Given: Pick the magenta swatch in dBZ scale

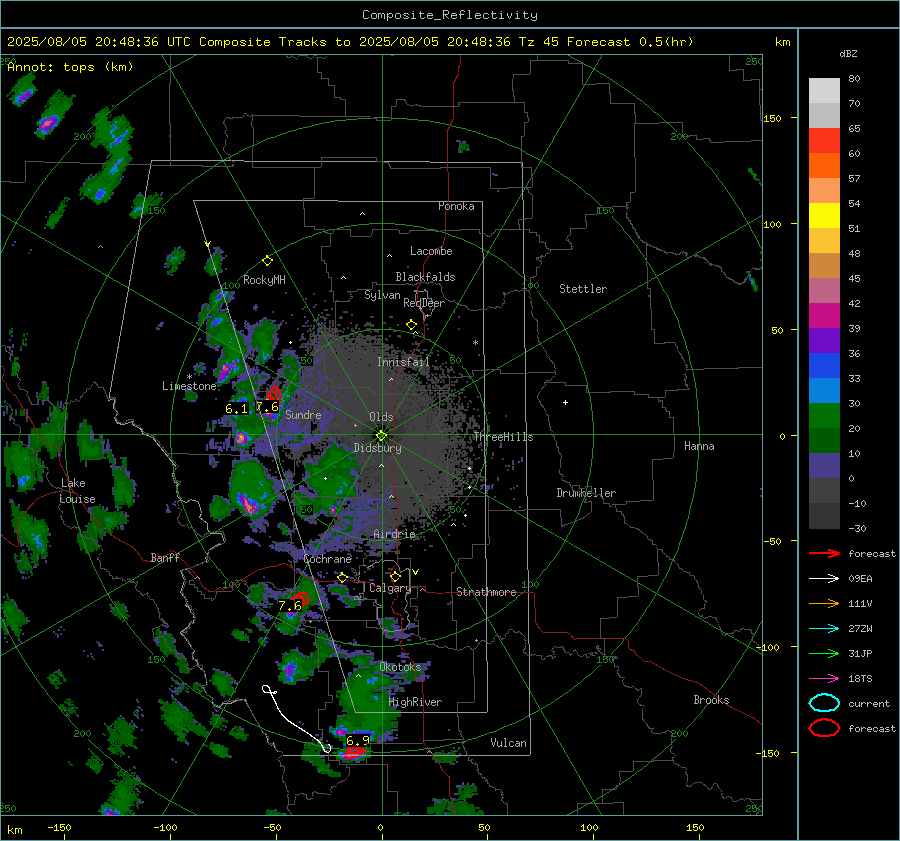Looking at the screenshot, I should pos(824,315).
